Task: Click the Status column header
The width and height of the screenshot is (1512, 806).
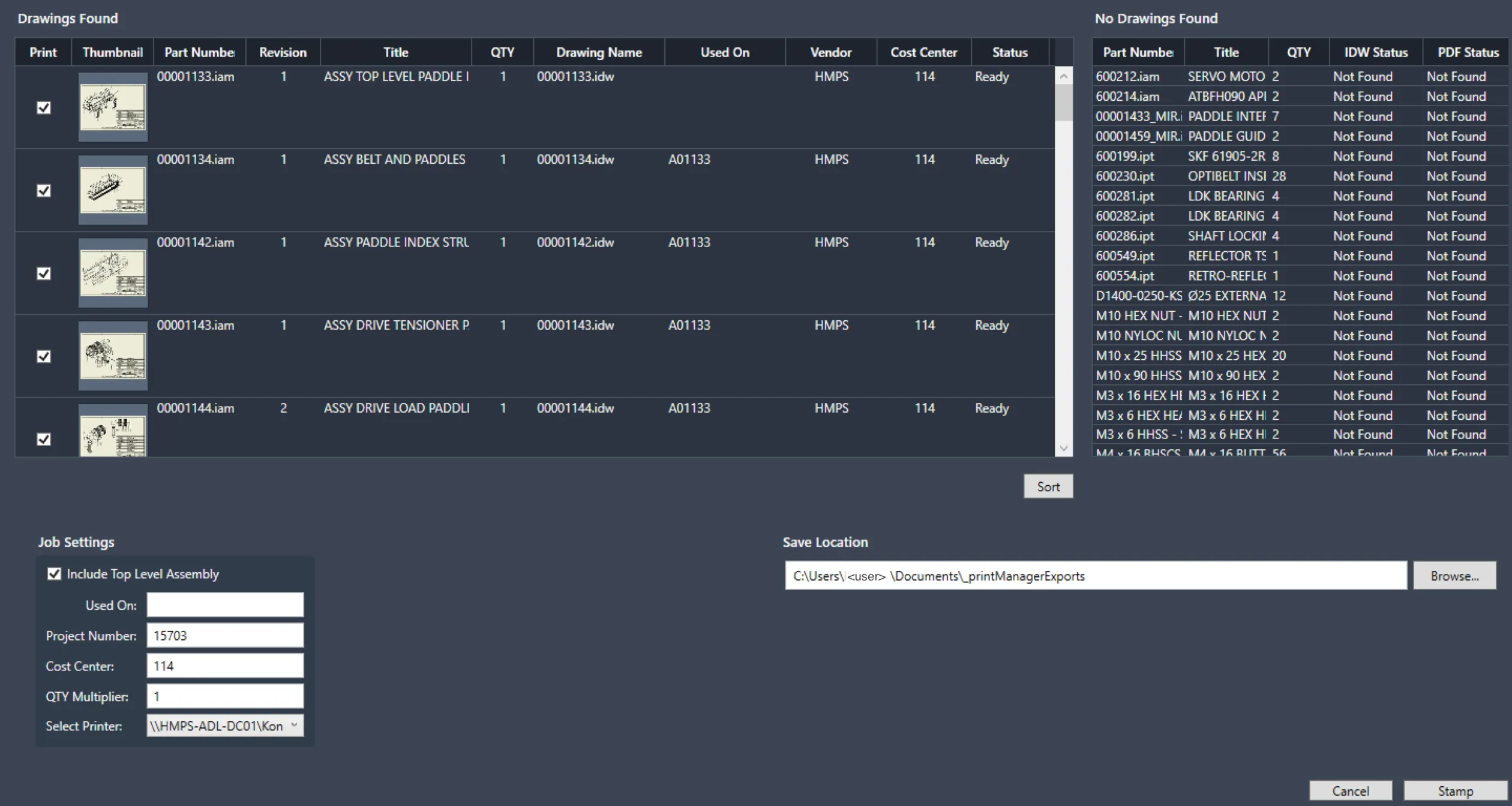Action: point(1009,52)
